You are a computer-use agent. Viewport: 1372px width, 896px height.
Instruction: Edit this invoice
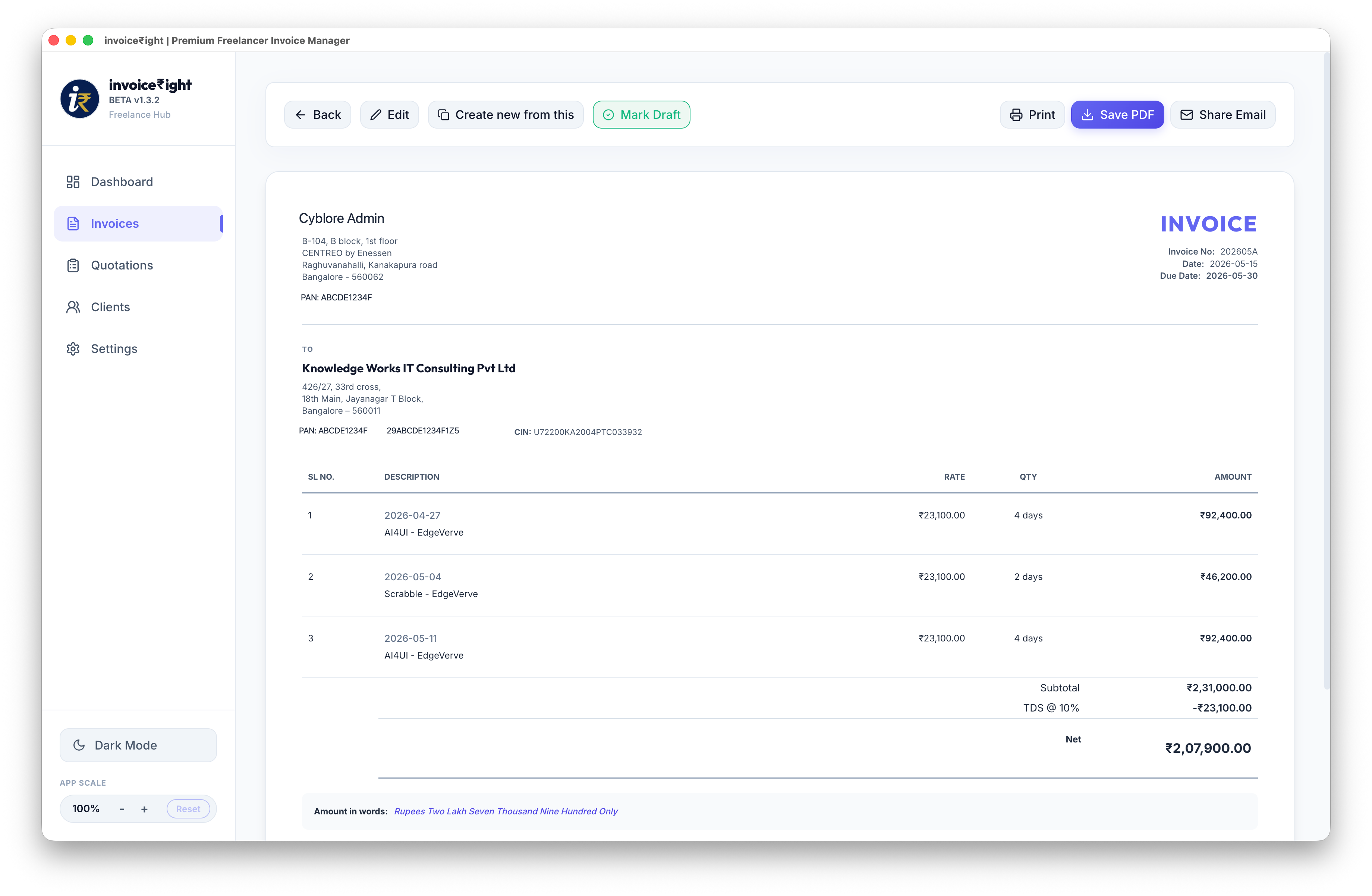tap(389, 115)
